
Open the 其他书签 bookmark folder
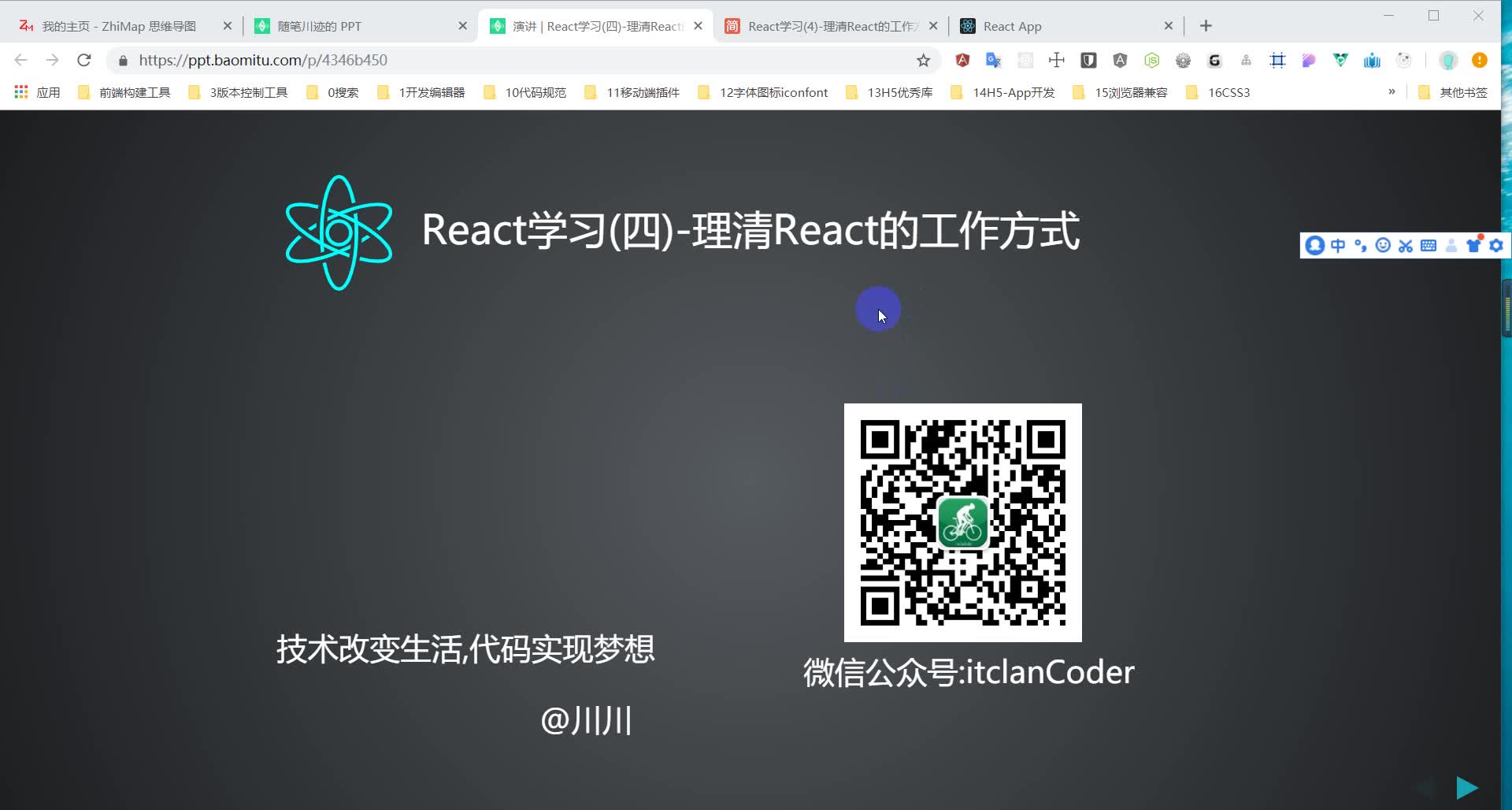pos(1453,92)
